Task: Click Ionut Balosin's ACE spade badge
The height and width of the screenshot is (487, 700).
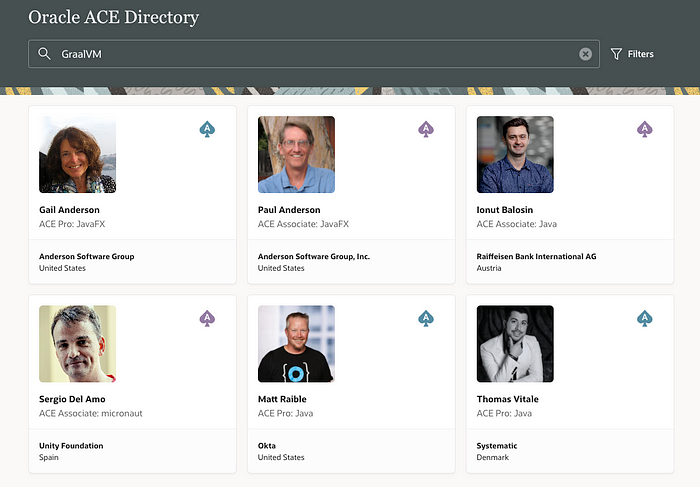Action: pos(645,129)
